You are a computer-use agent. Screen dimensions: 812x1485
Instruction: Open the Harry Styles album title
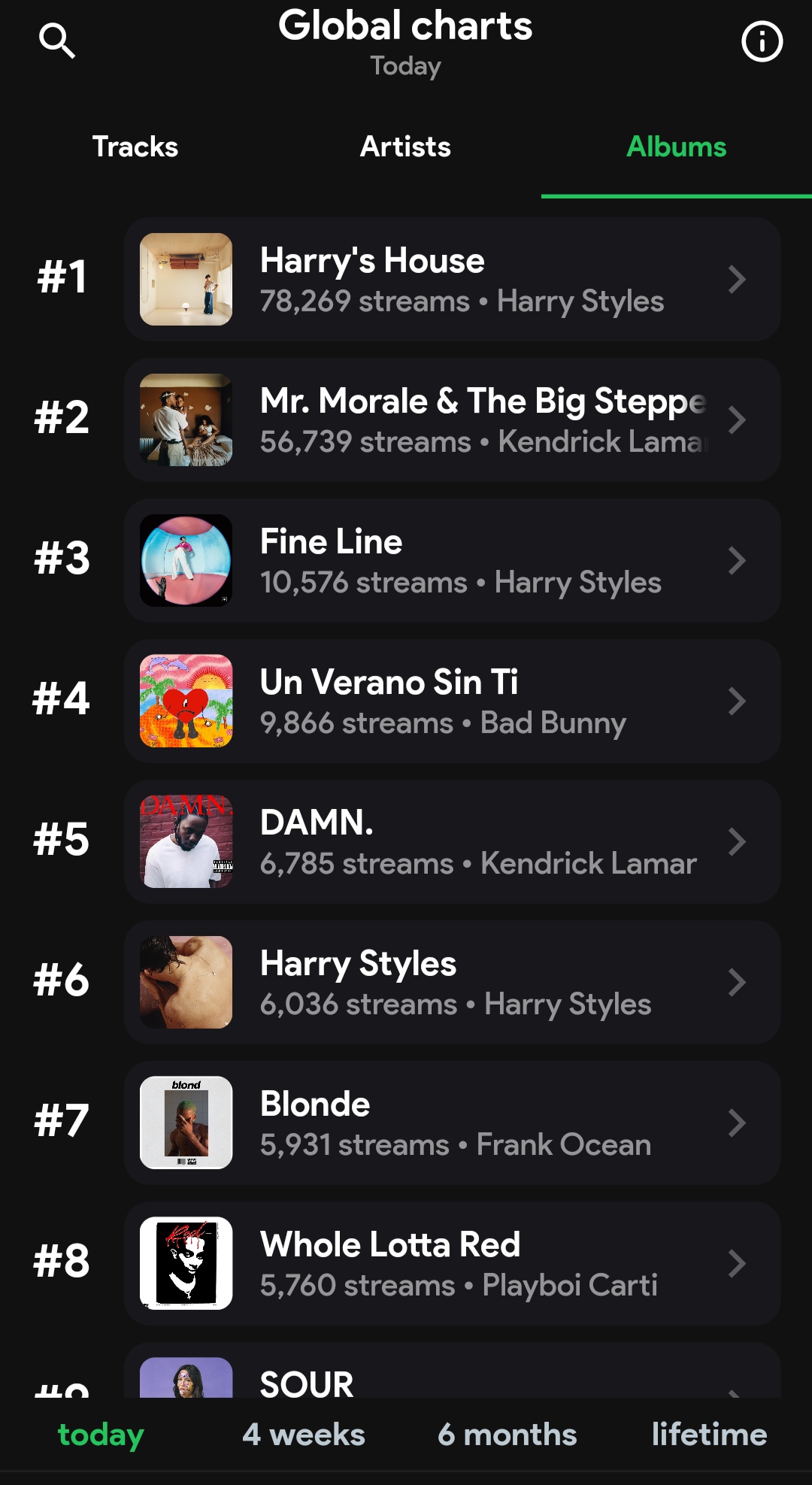coord(359,964)
